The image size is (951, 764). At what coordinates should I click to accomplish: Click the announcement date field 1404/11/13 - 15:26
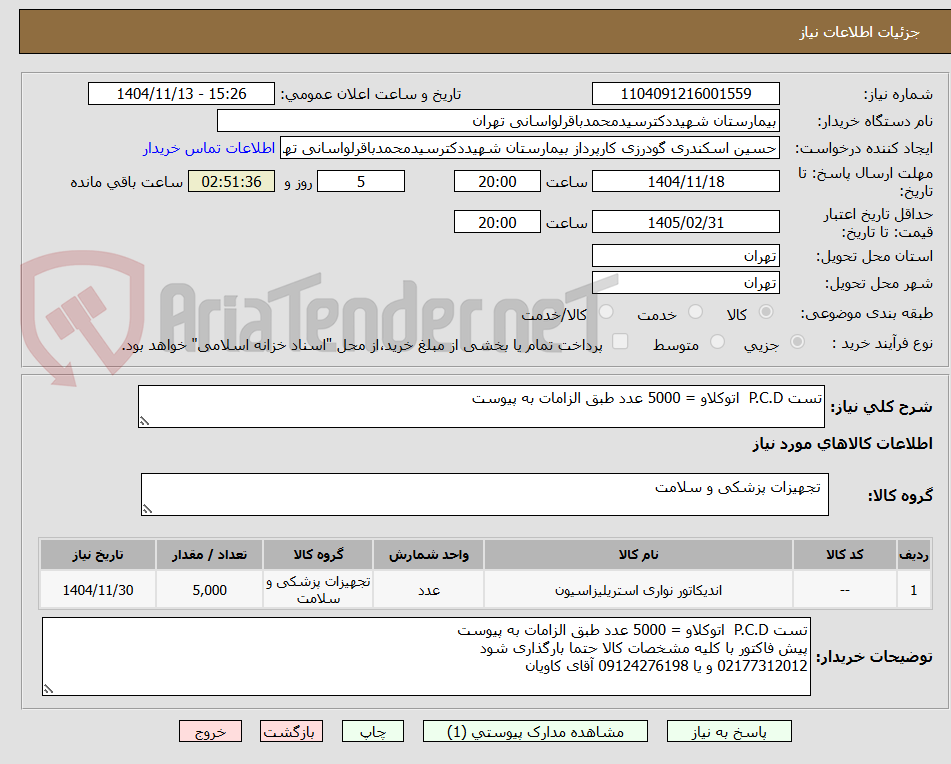pyautogui.click(x=181, y=94)
